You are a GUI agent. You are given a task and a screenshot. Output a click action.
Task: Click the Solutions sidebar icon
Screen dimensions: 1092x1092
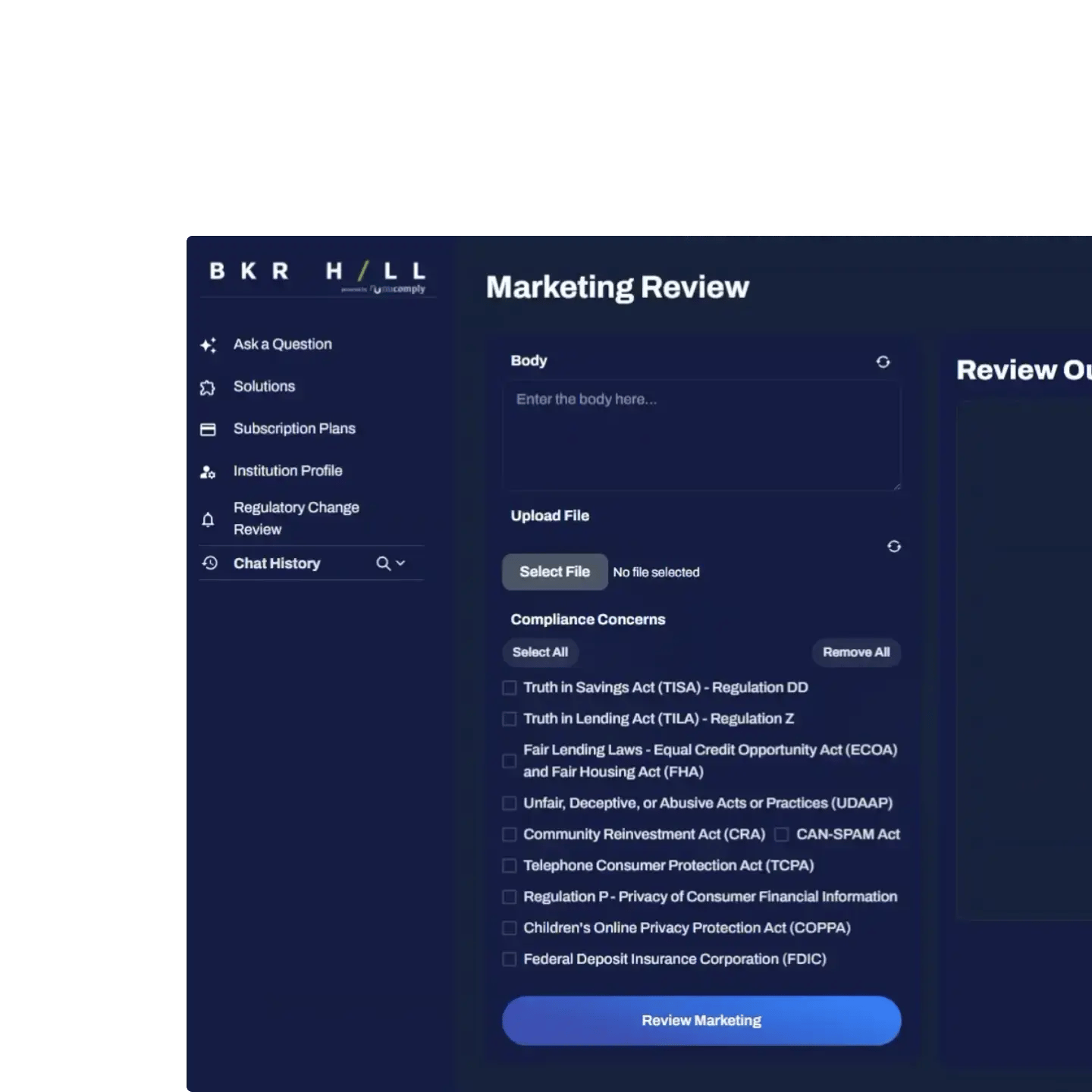pyautogui.click(x=208, y=387)
